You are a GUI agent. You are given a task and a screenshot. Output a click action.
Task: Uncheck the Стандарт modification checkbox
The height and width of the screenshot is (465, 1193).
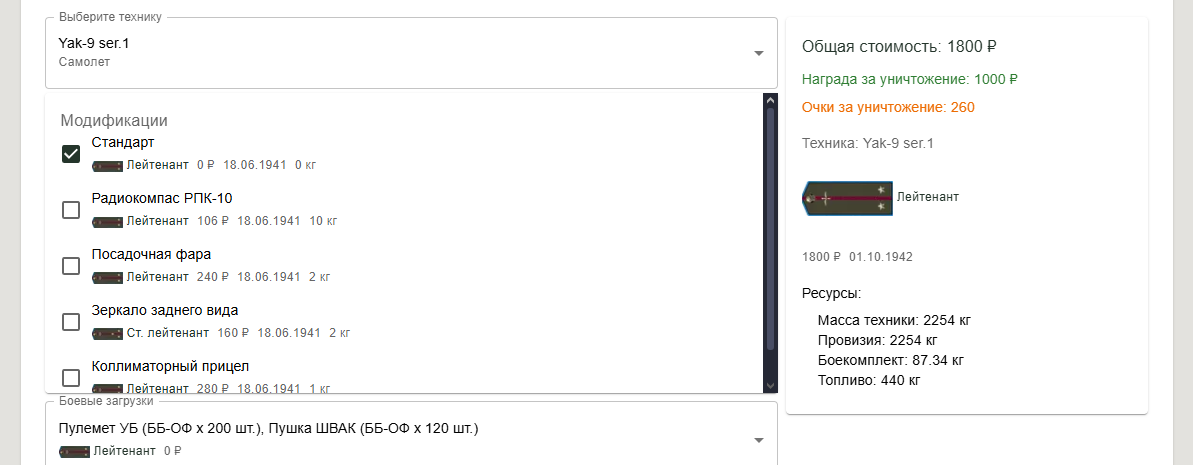coord(71,154)
